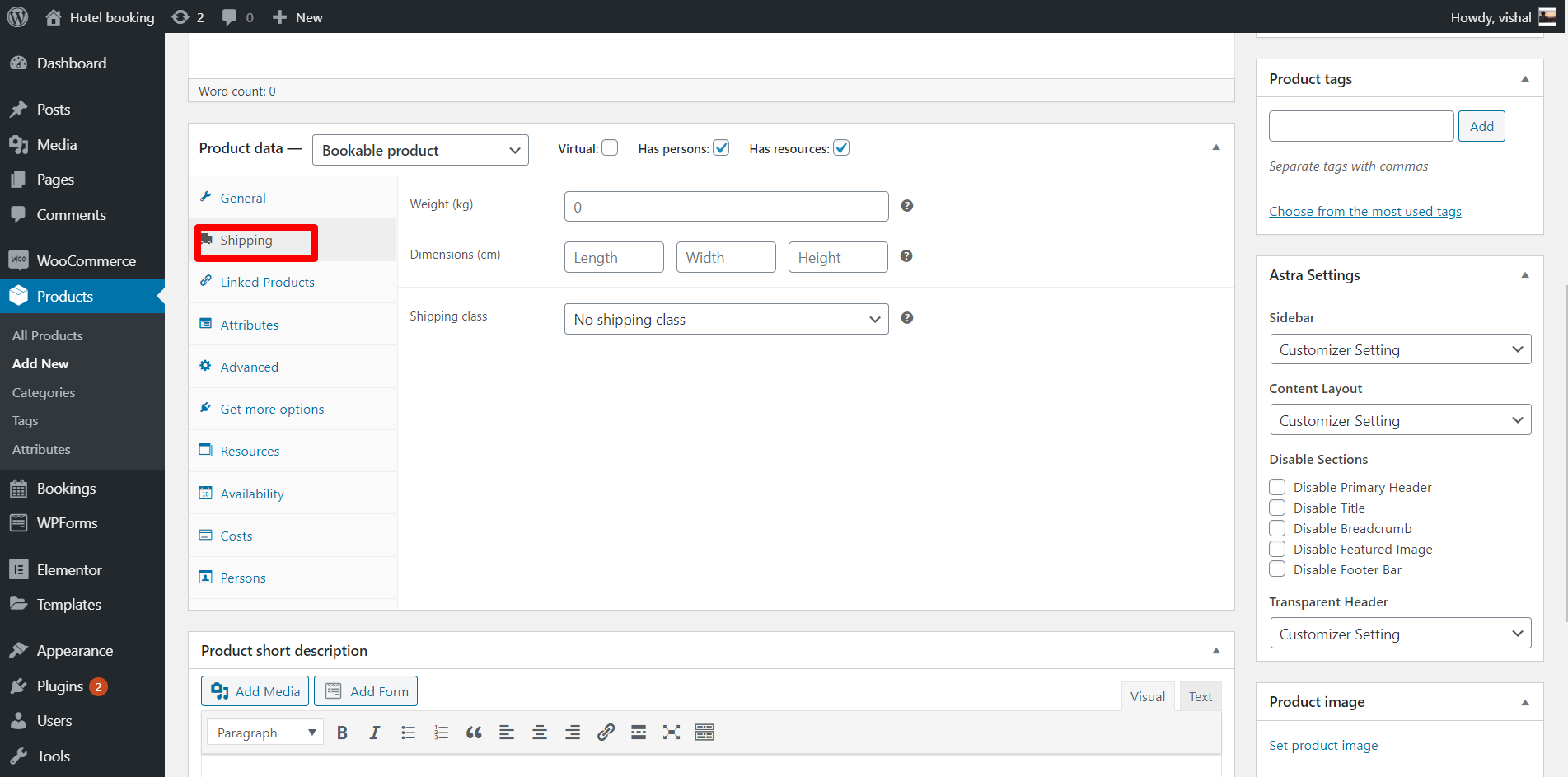Insert Read More tag icon
The width and height of the screenshot is (1568, 777).
pos(639,733)
